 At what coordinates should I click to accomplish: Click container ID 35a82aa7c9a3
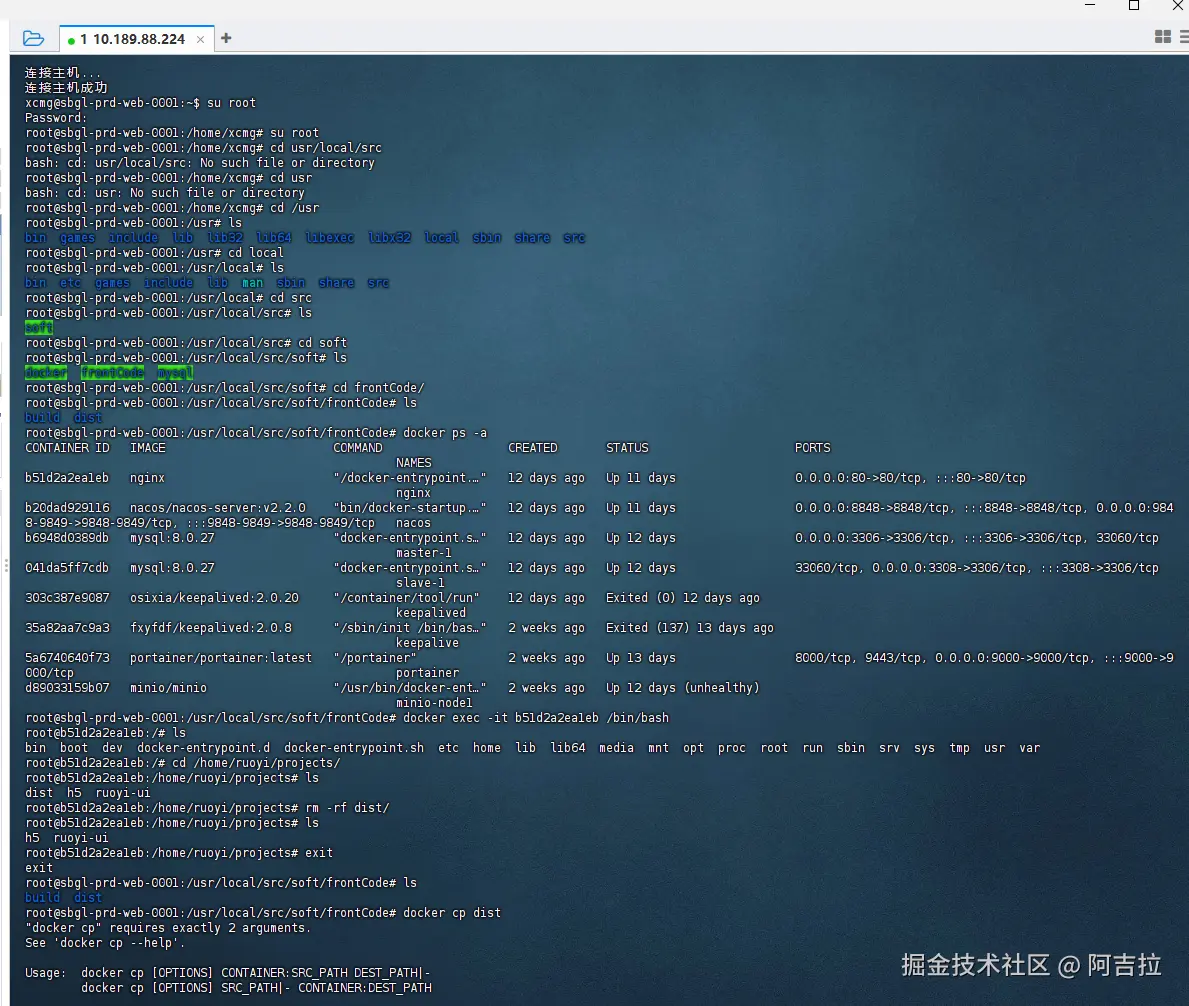coord(67,628)
